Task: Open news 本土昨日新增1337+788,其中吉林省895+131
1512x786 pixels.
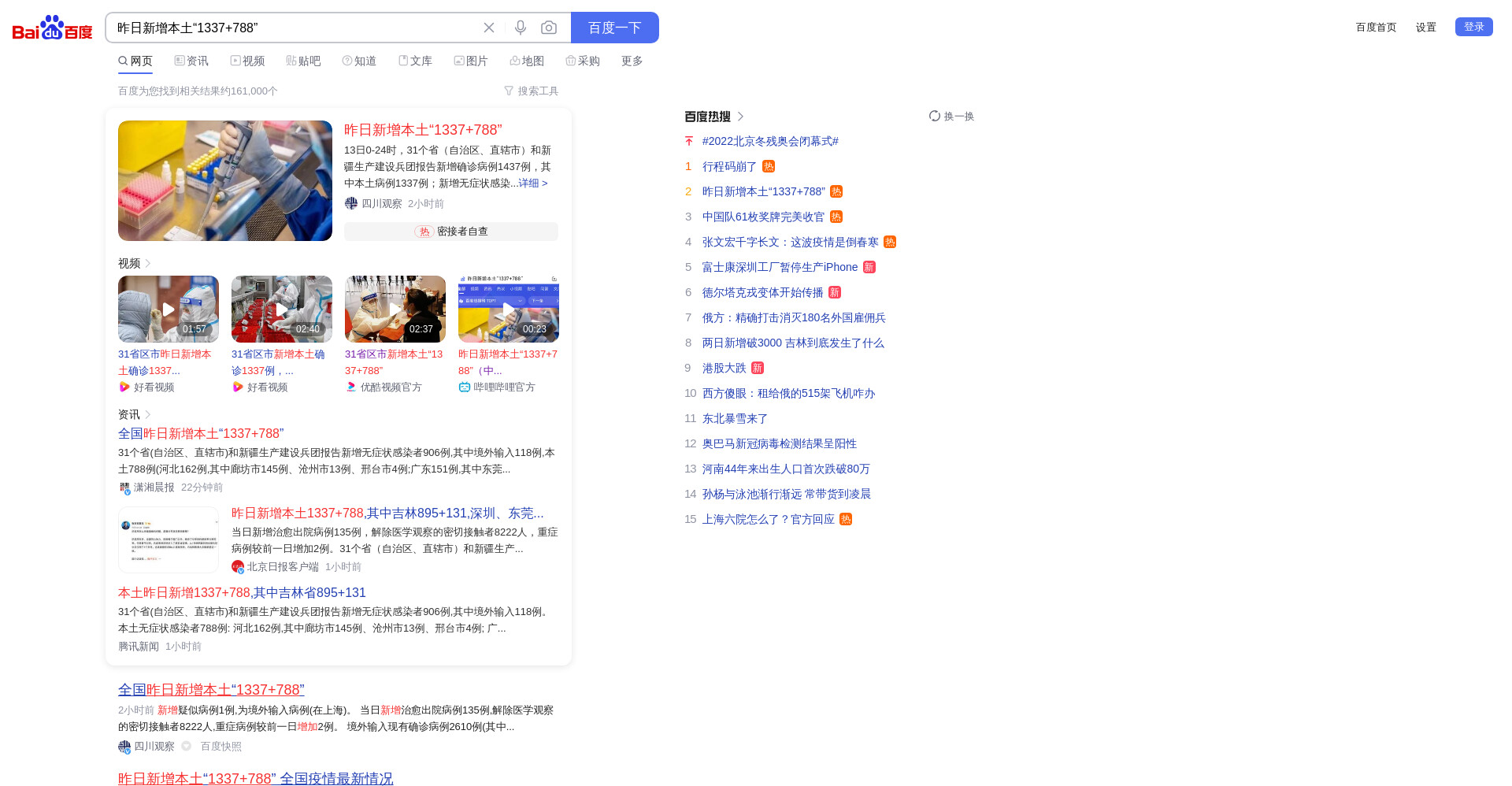Action: coord(242,592)
